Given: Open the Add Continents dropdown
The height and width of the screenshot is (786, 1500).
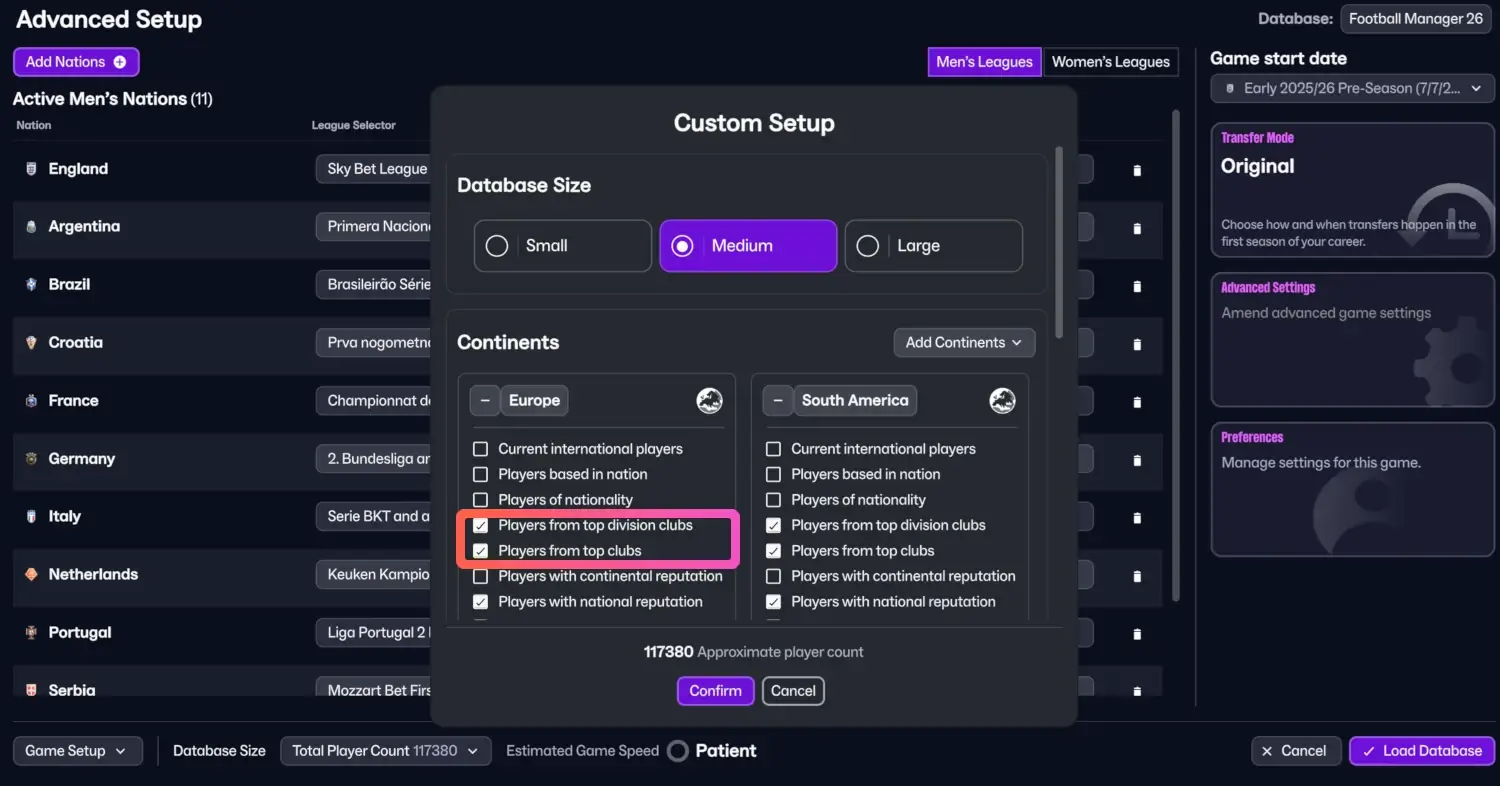Looking at the screenshot, I should click(964, 343).
